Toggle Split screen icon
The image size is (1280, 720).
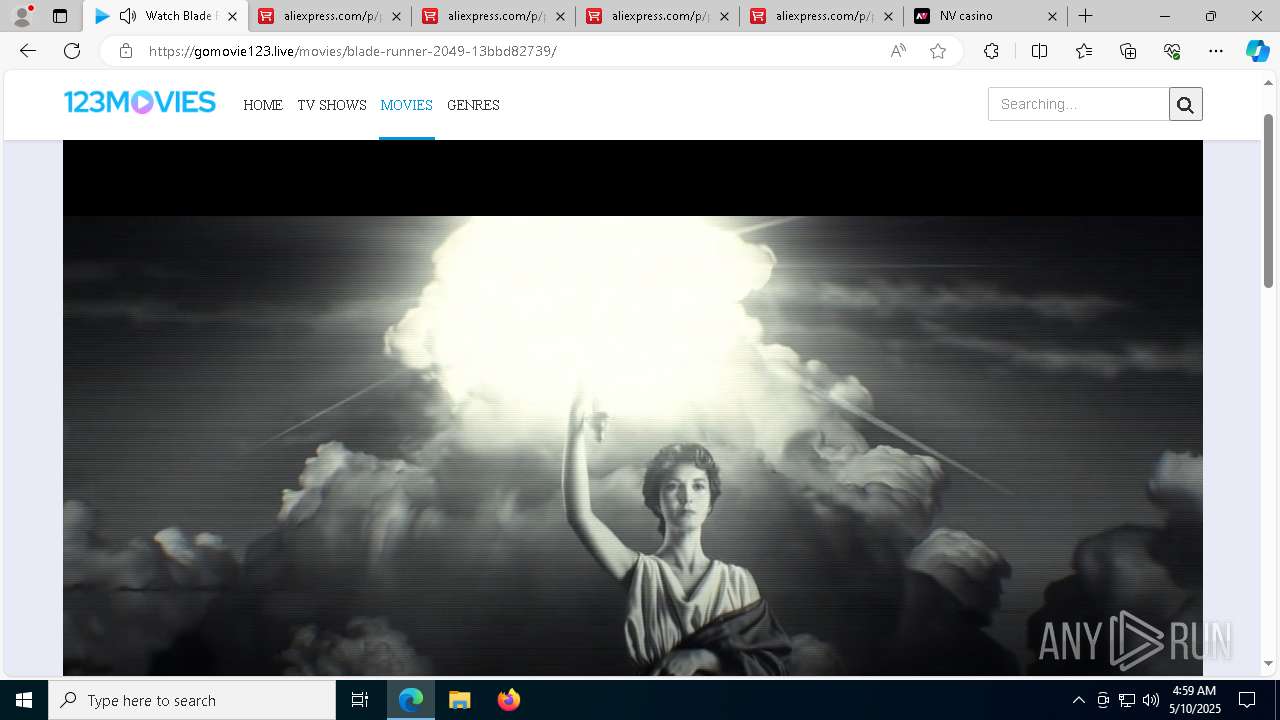1039,51
